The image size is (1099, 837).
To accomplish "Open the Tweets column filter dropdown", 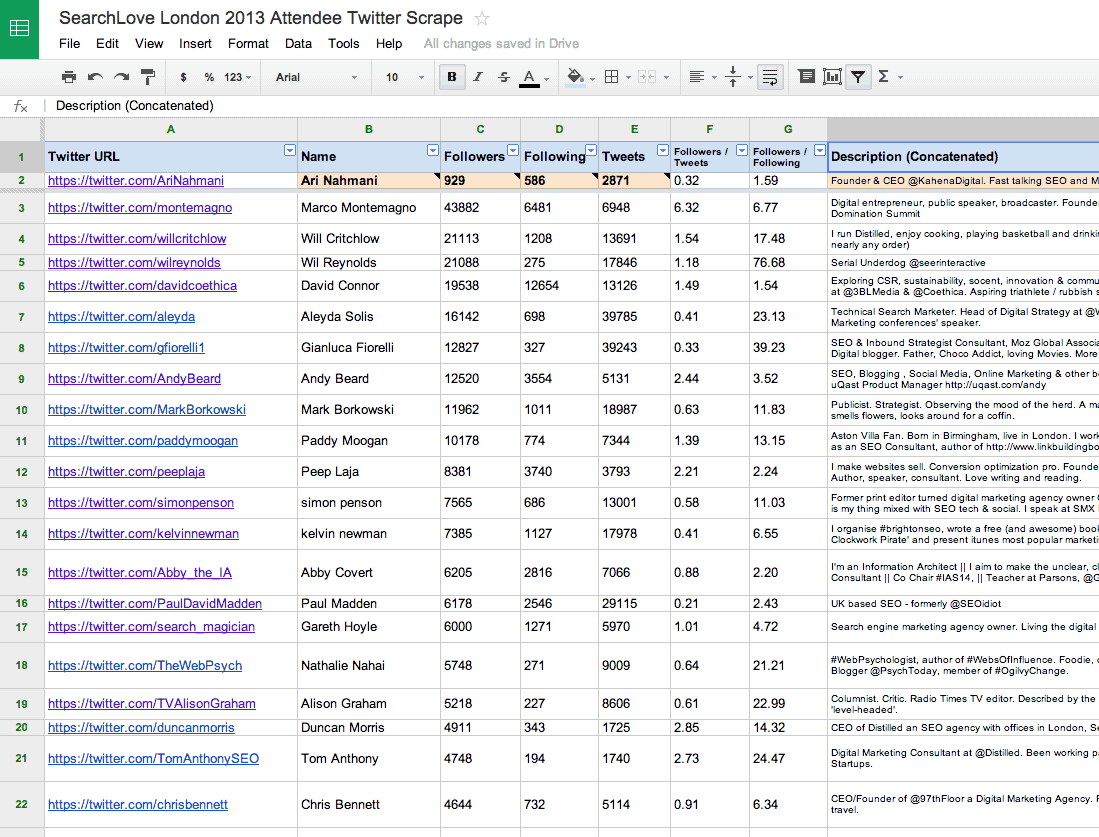I will 662,150.
